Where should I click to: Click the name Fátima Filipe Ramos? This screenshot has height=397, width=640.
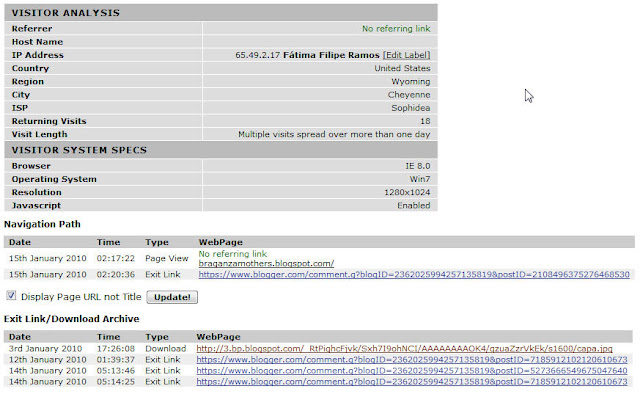331,55
